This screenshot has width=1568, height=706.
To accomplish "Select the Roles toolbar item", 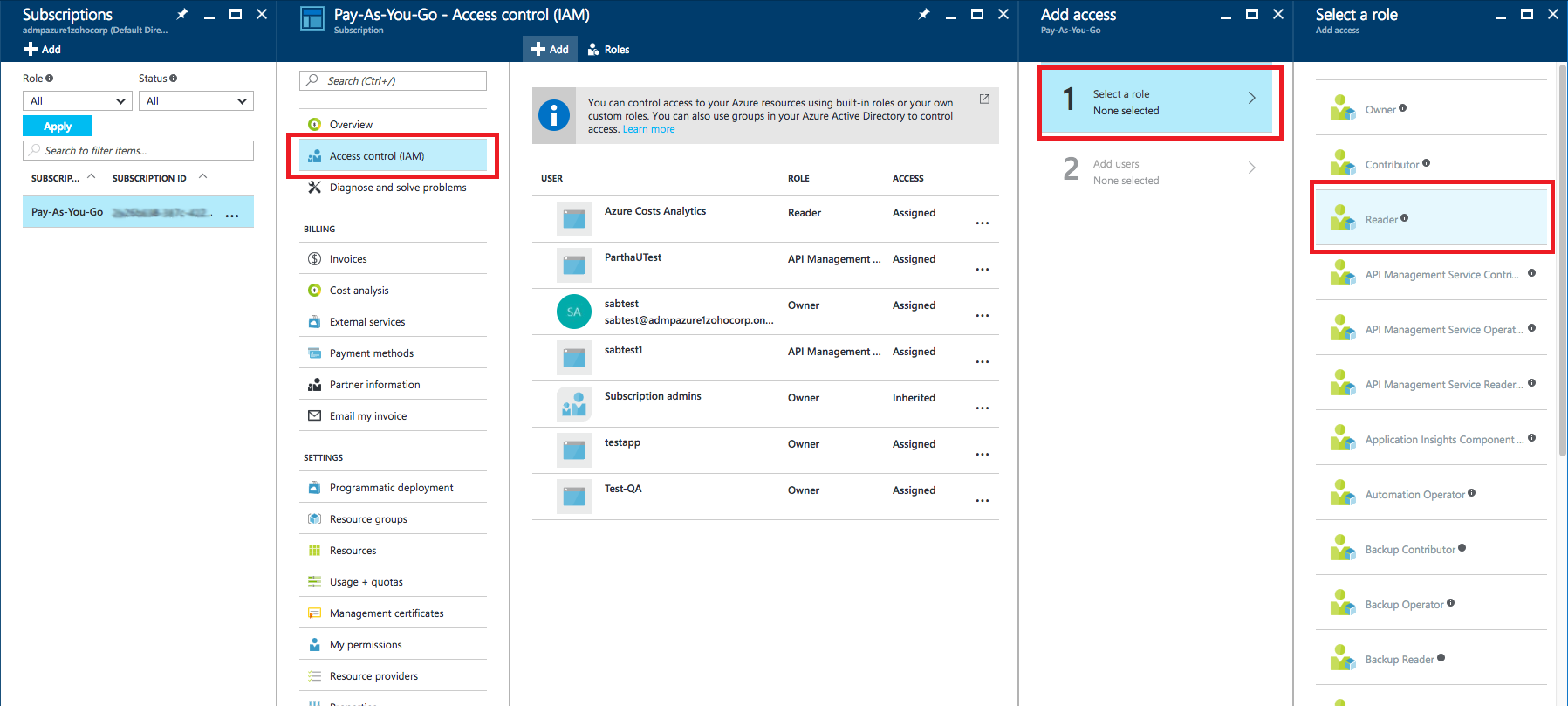I will 608,50.
